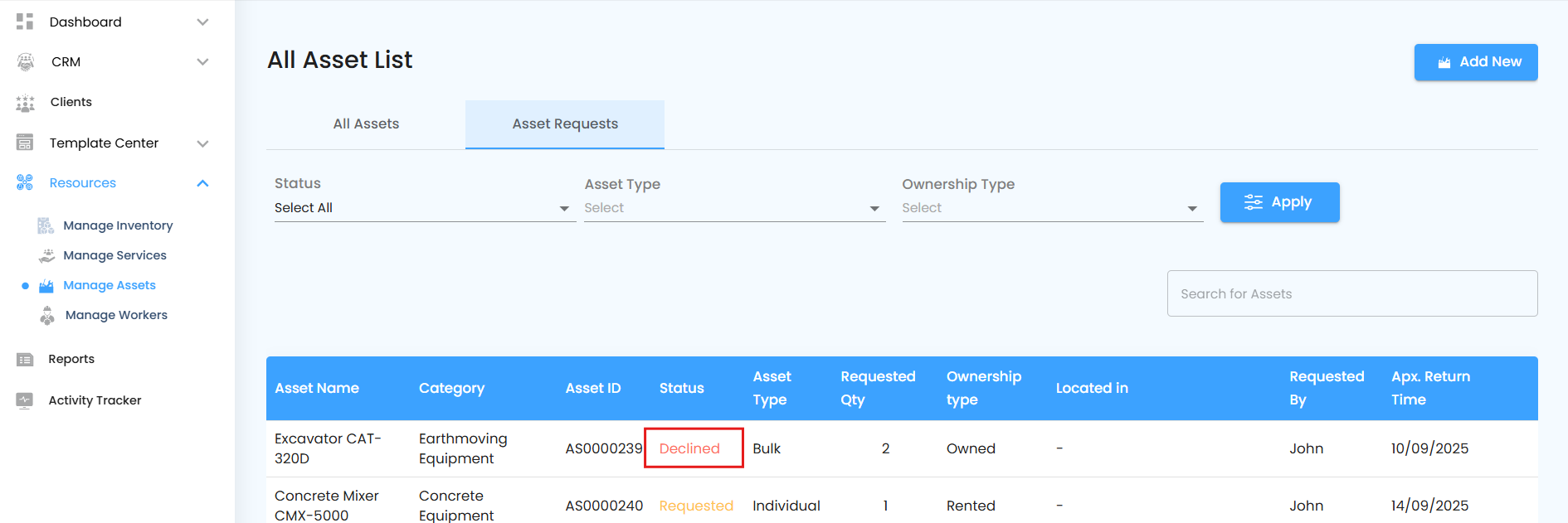Image resolution: width=1568 pixels, height=523 pixels.
Task: Select the Asset Requests tab
Action: coord(565,124)
